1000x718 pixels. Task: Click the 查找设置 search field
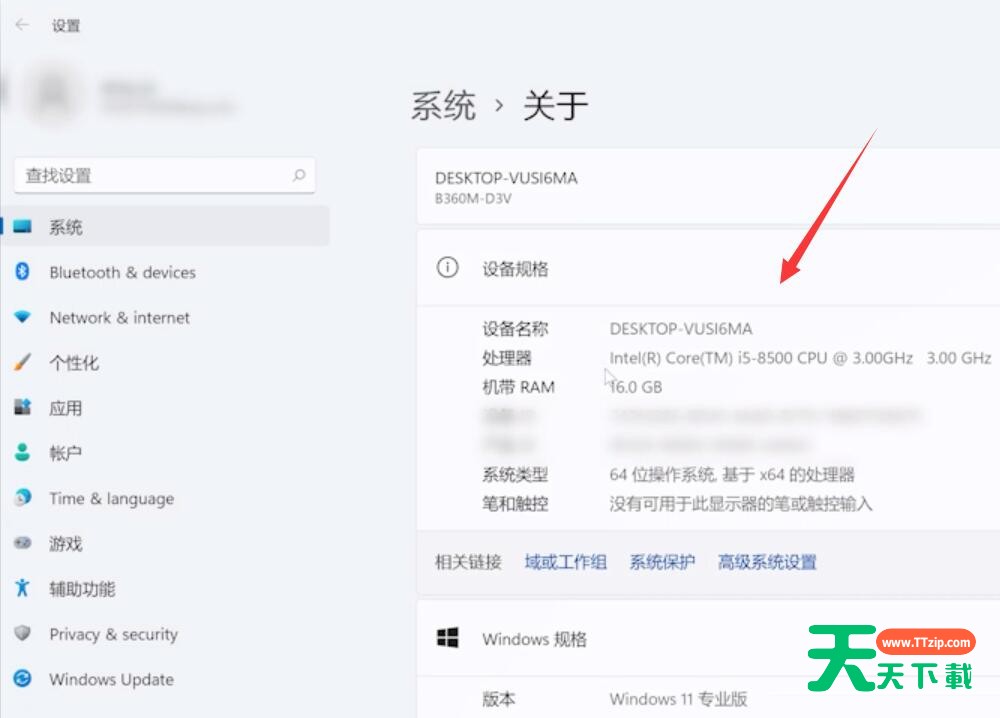[x=150, y=175]
